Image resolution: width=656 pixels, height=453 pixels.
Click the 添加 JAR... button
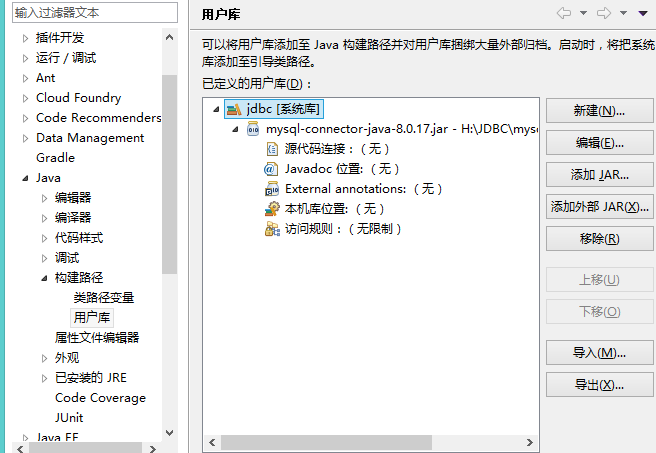point(600,174)
